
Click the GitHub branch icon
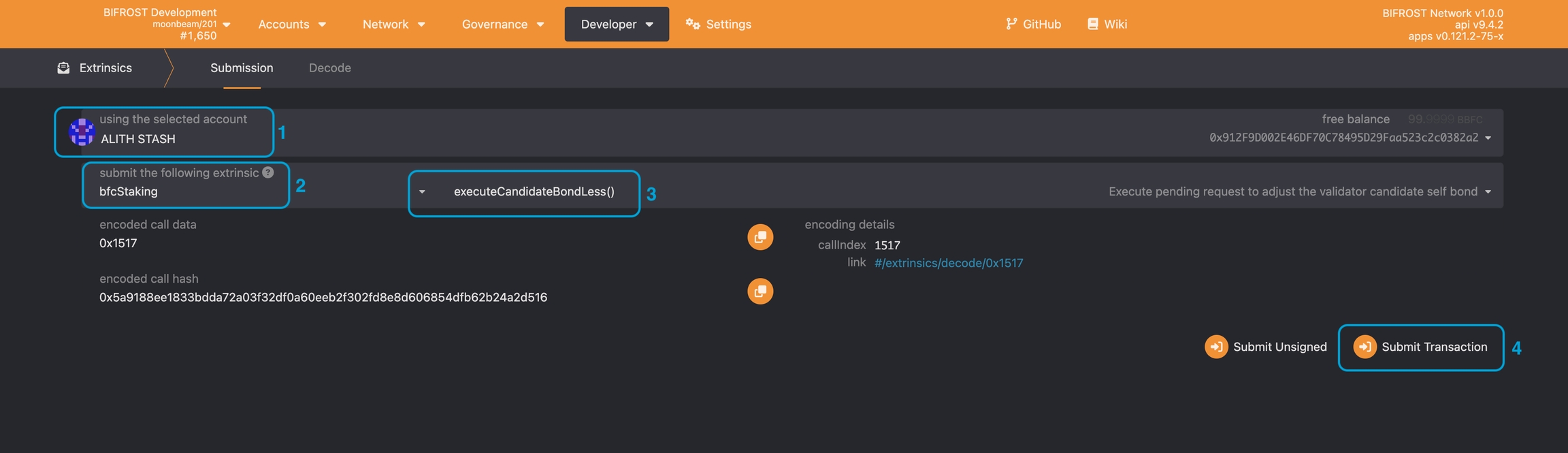(x=1011, y=24)
